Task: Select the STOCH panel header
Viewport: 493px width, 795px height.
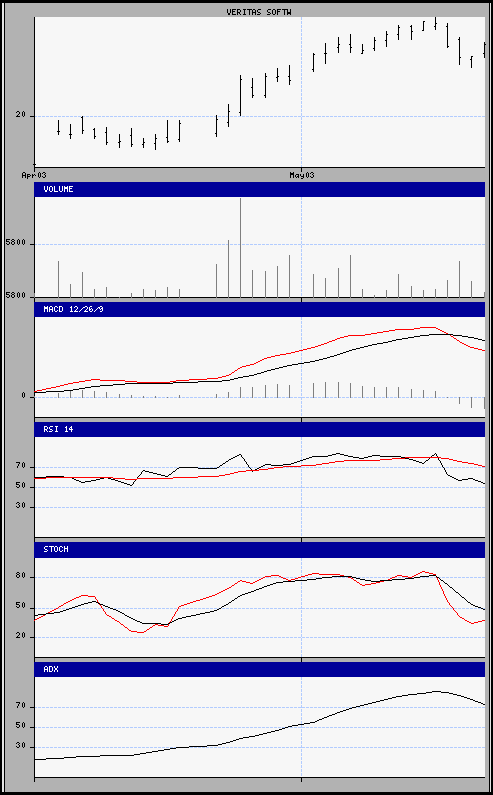Action: [x=260, y=550]
